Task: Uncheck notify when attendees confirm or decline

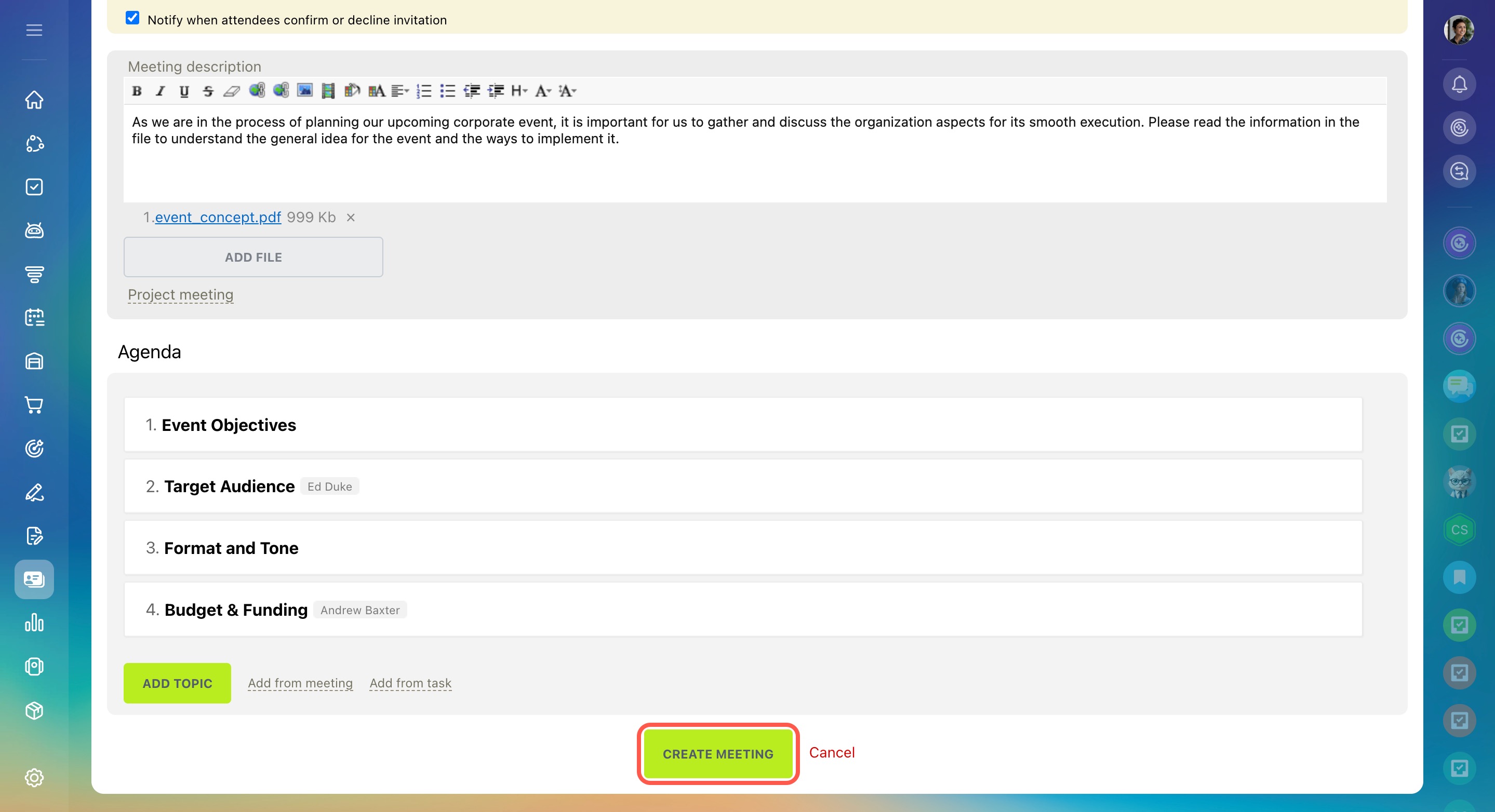Action: pos(132,18)
